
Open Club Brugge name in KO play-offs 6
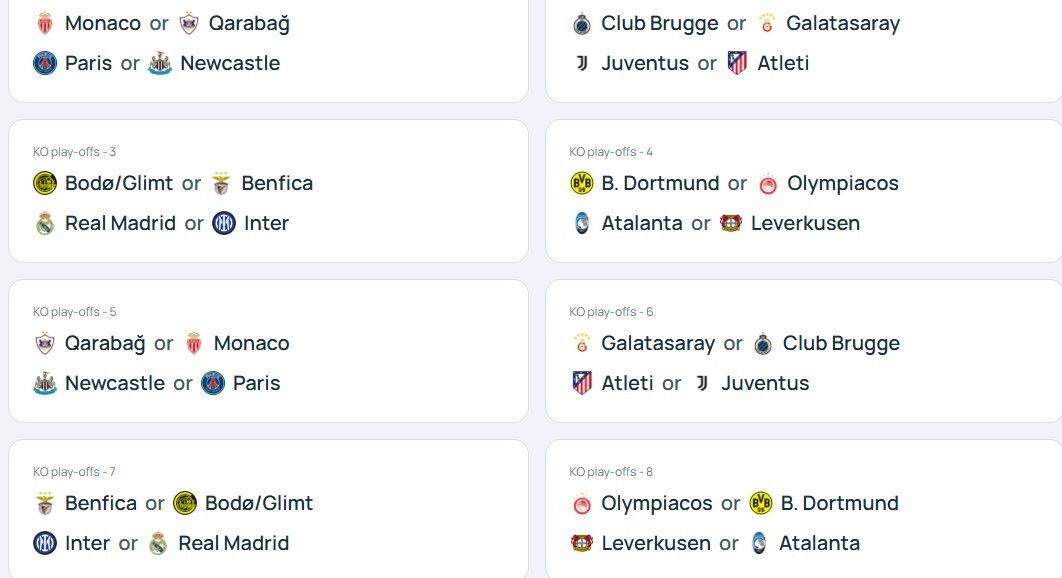[x=841, y=343]
